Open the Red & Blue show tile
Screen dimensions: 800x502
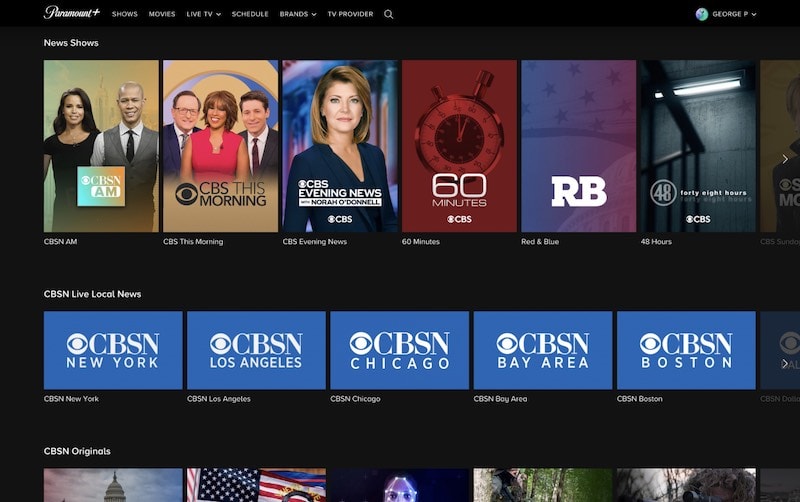pyautogui.click(x=578, y=146)
